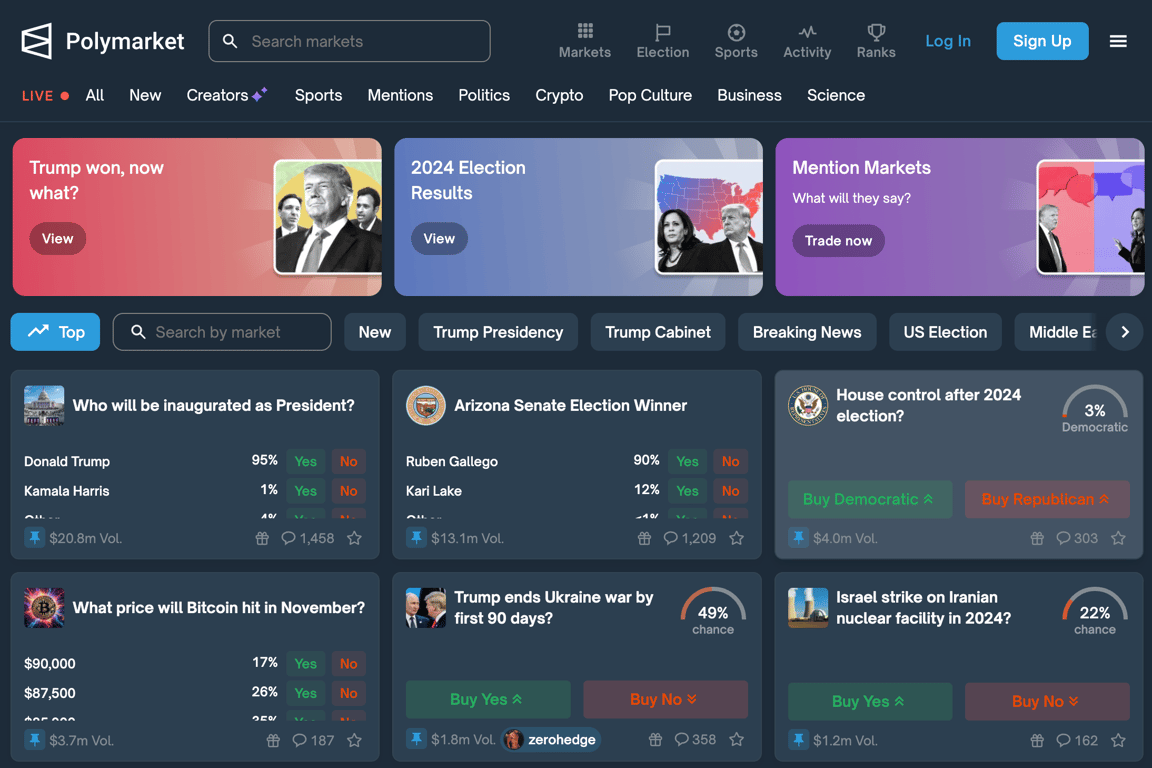1152x768 pixels.
Task: Filter by Trump Cabinet chip
Action: (658, 332)
